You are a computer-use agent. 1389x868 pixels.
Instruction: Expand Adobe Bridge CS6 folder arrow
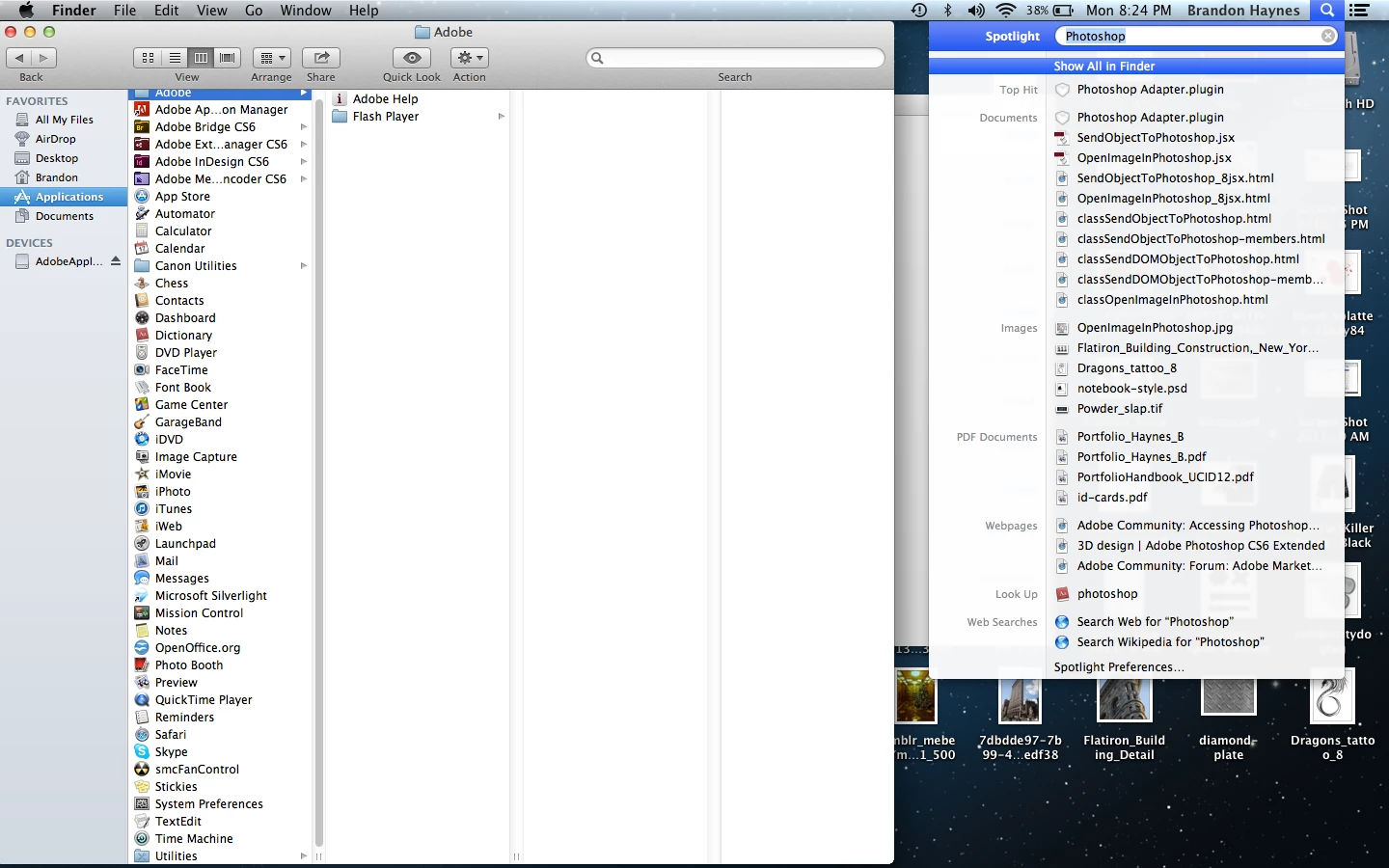[x=304, y=126]
